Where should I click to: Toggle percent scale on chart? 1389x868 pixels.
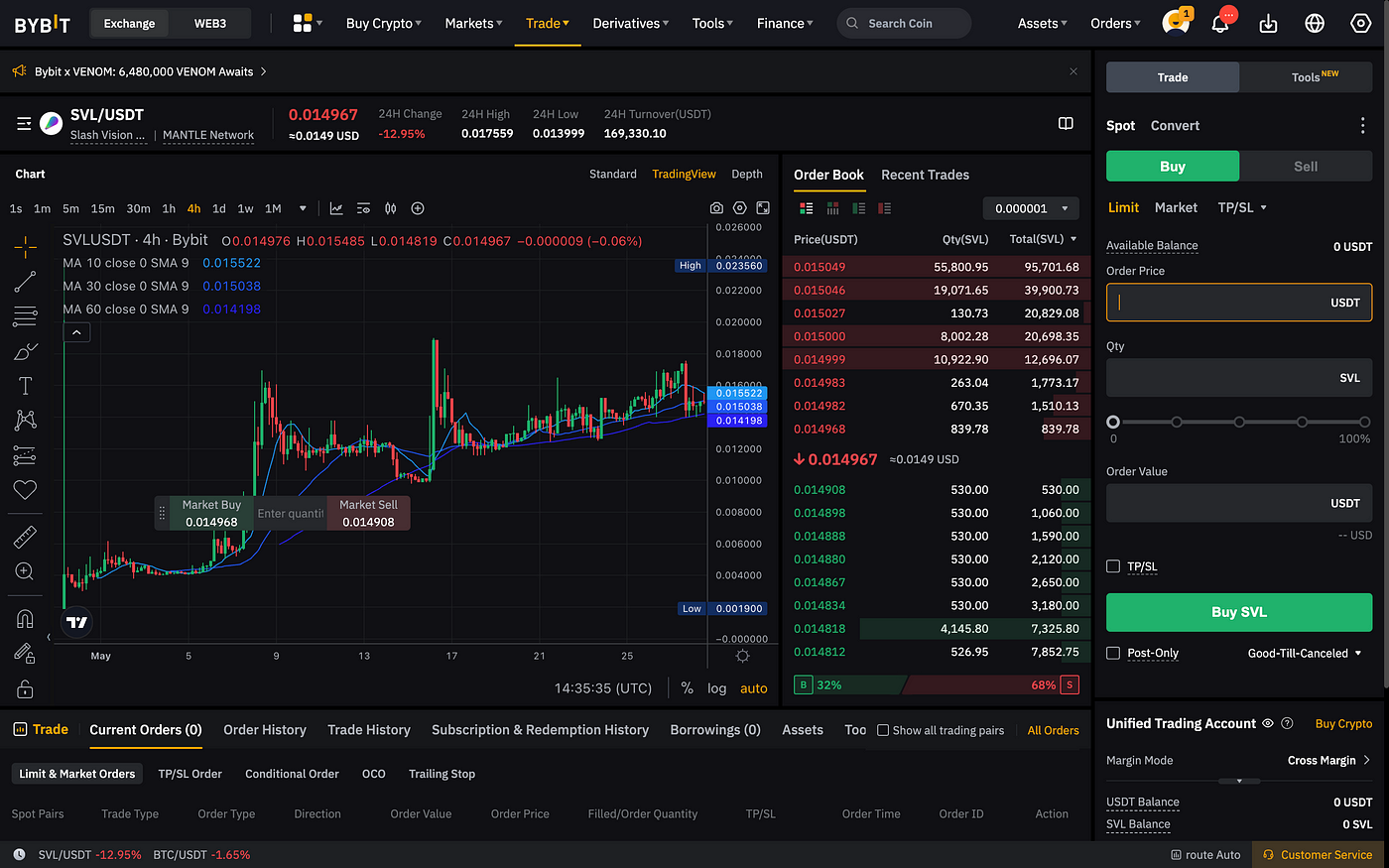(x=687, y=688)
